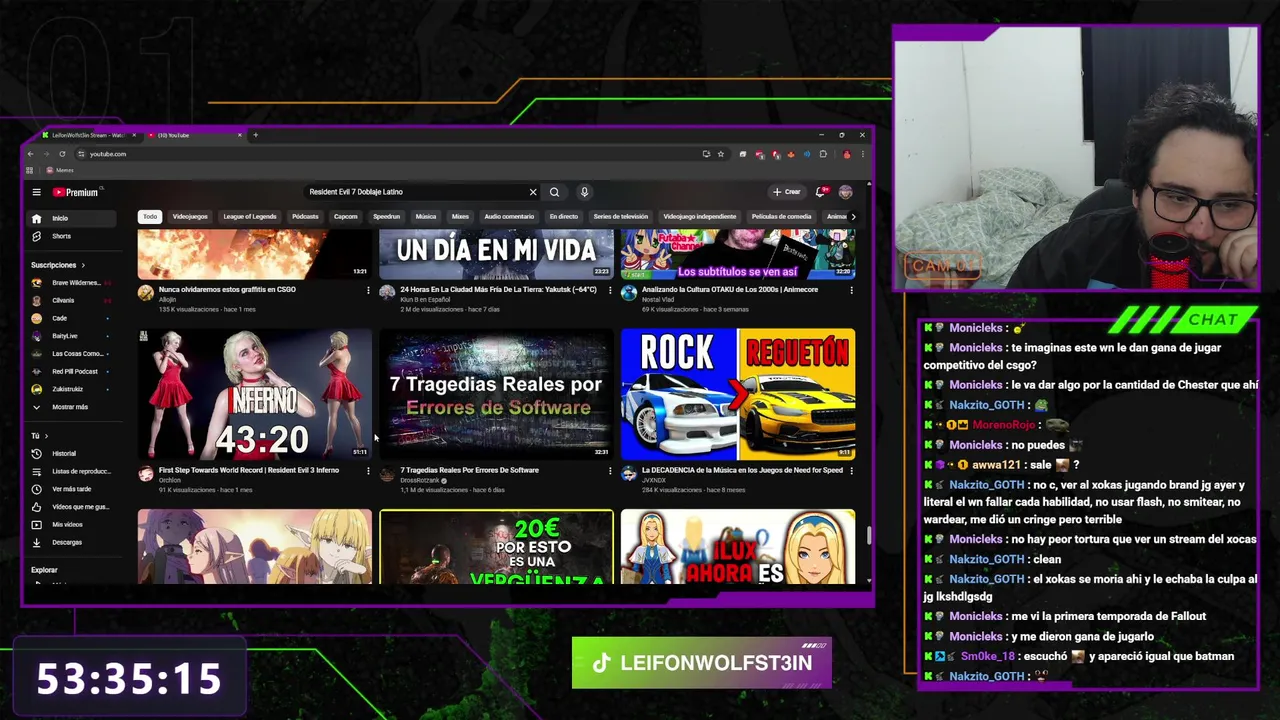Open the Orchlon channel avatar
1280x720 pixels.
pyautogui.click(x=146, y=474)
